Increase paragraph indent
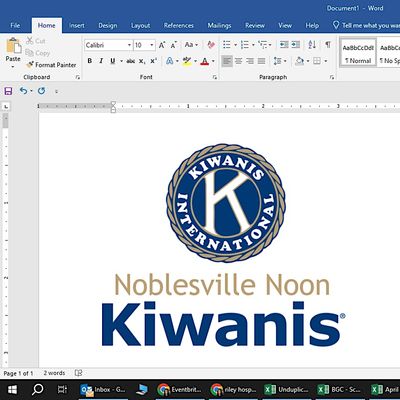This screenshot has height=400, width=400. pos(296,45)
